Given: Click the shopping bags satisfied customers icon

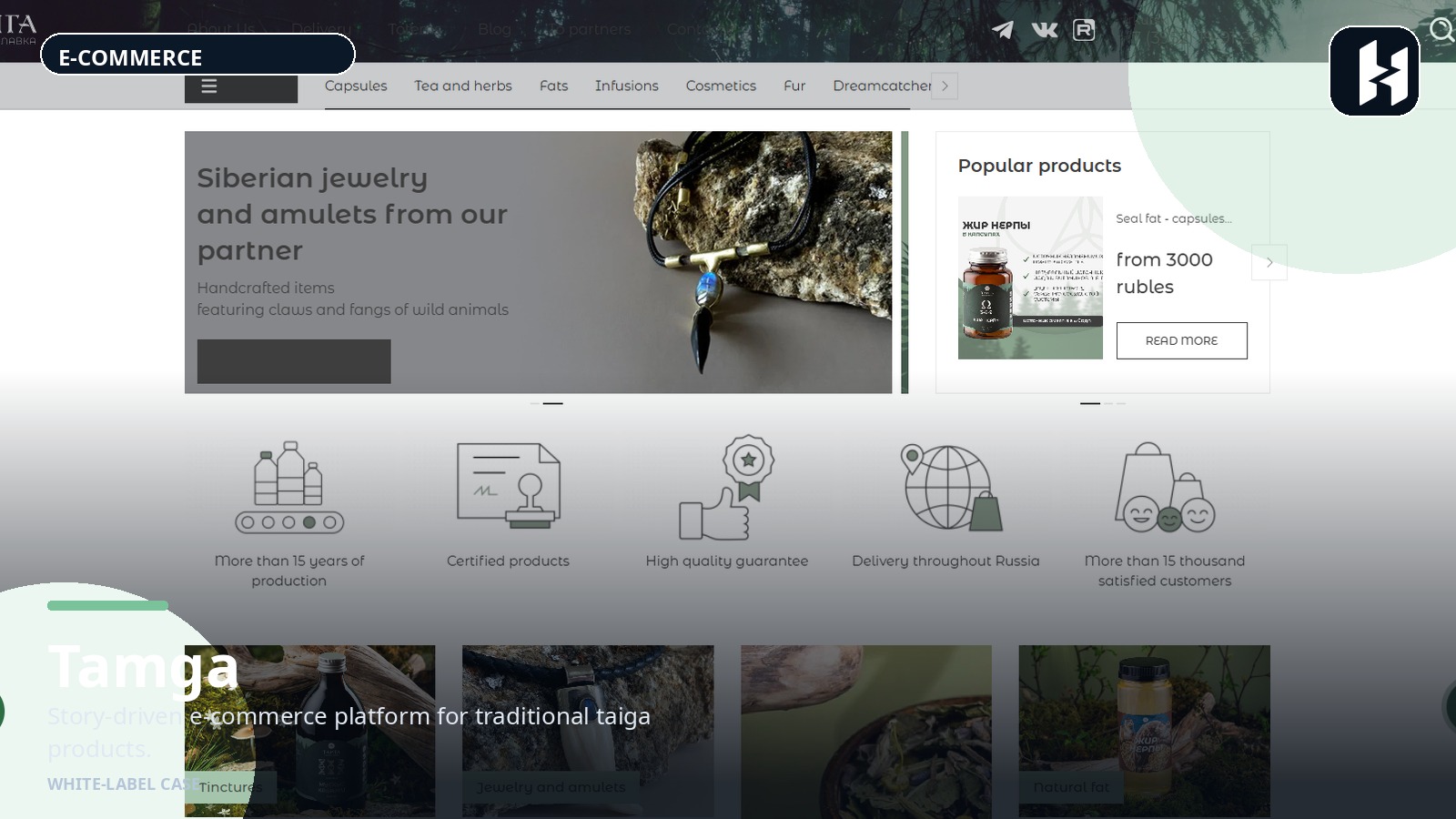Looking at the screenshot, I should (x=1165, y=487).
